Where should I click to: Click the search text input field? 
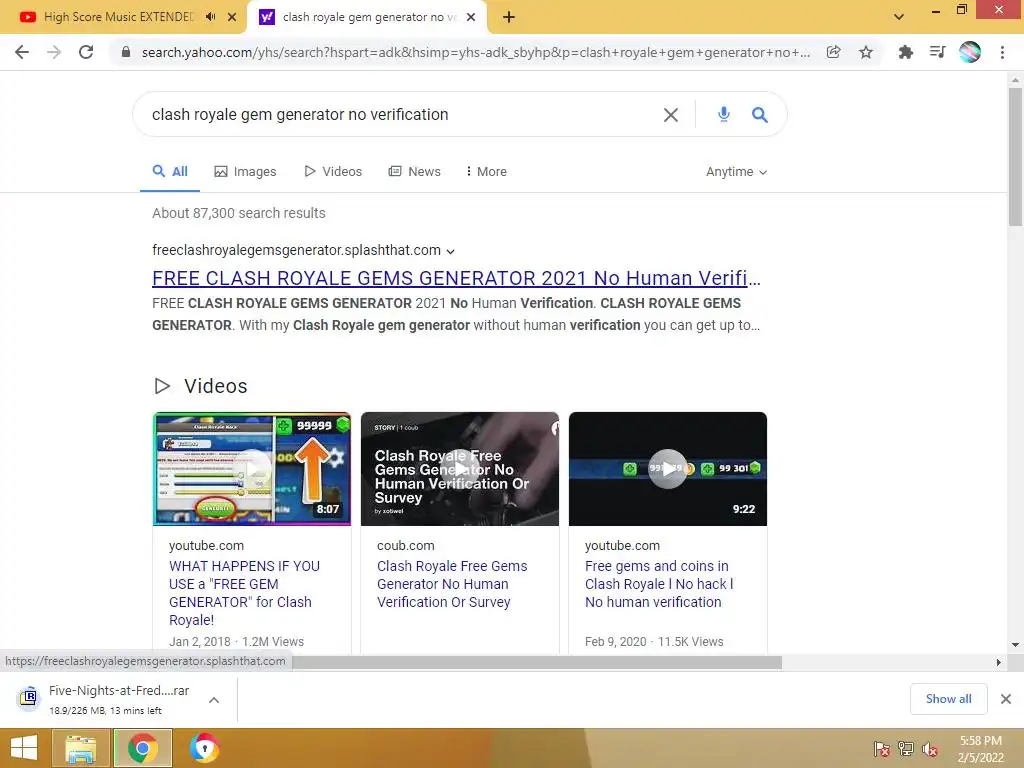coord(398,115)
